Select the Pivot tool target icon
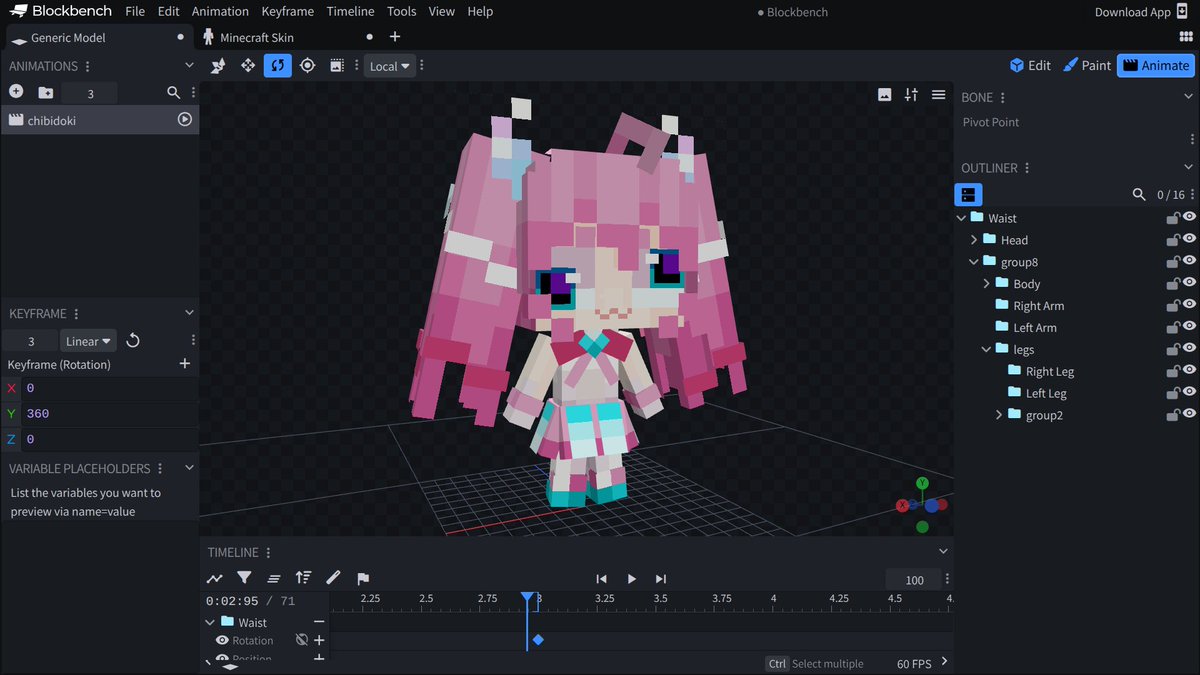This screenshot has height=675, width=1200. [x=307, y=66]
